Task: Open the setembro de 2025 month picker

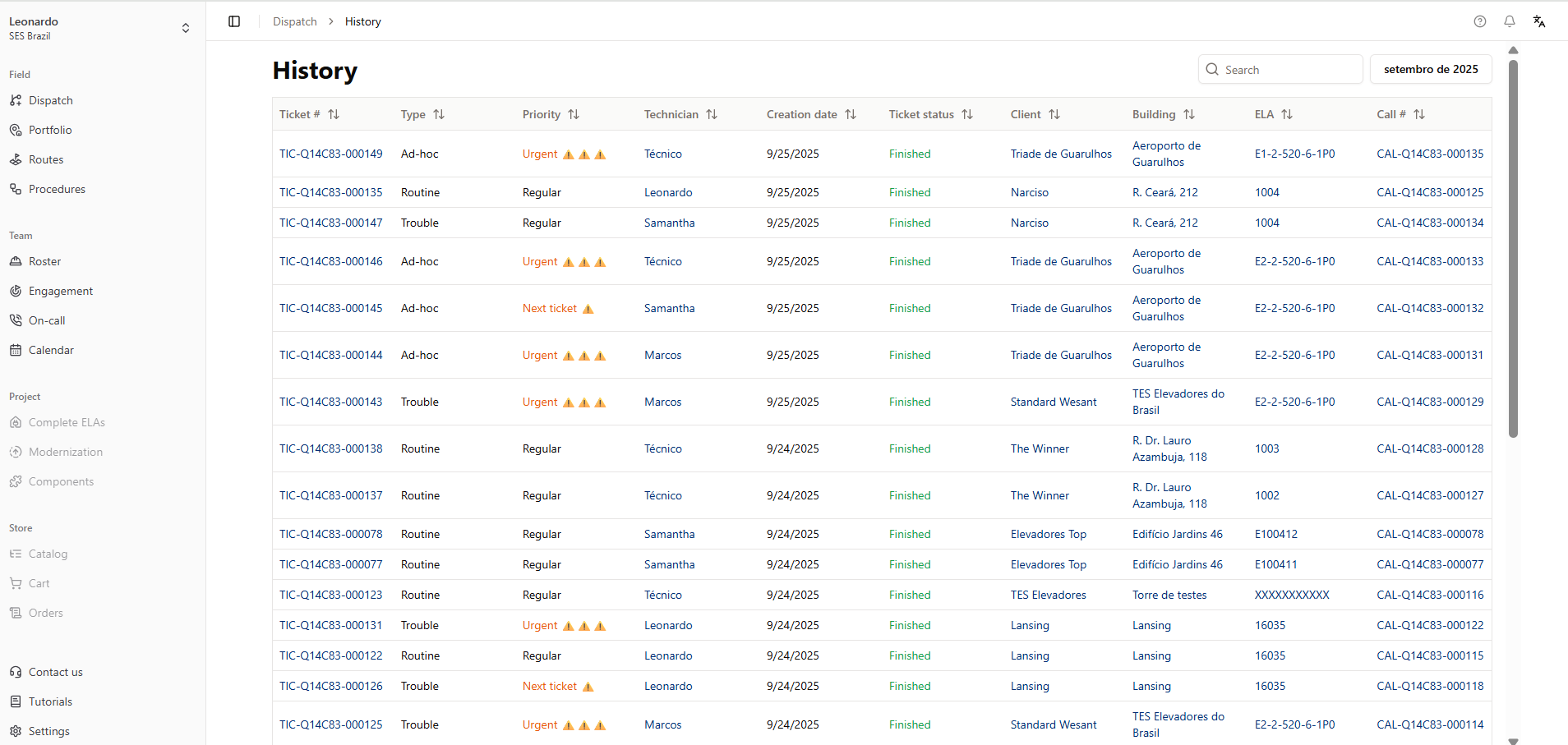Action: [1431, 69]
